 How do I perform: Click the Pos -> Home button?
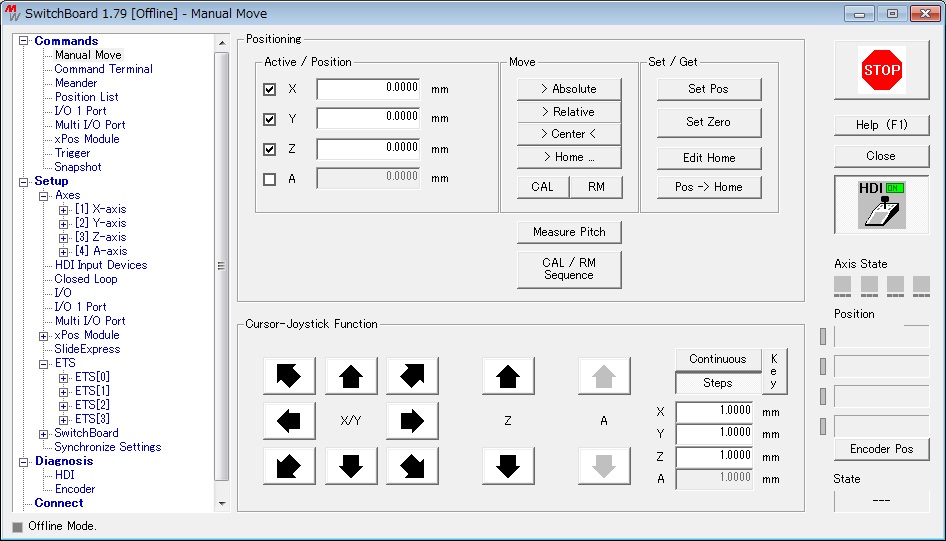[709, 187]
